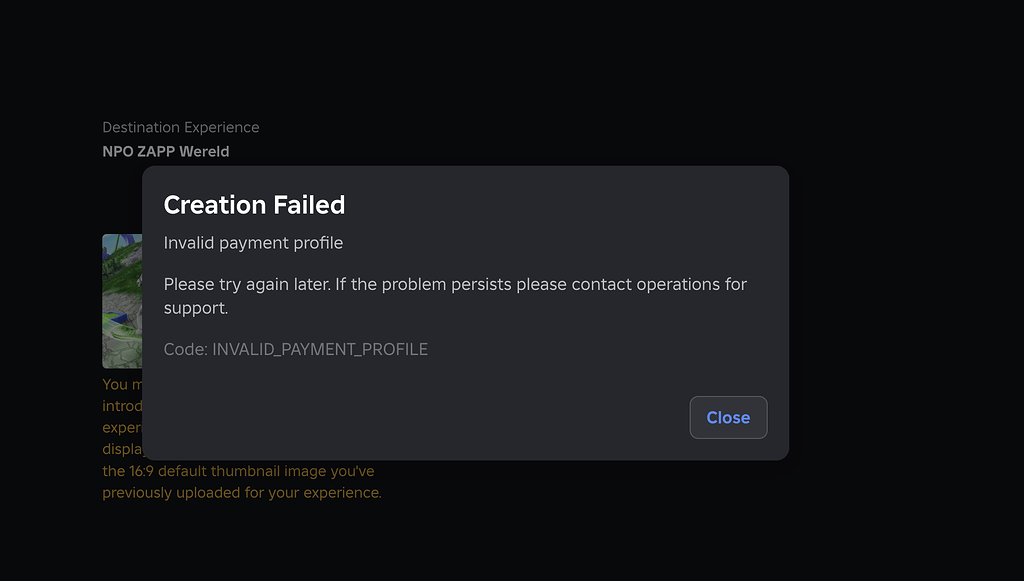Click the 16:9 default thumbnail notice
The height and width of the screenshot is (581, 1024).
(x=240, y=471)
